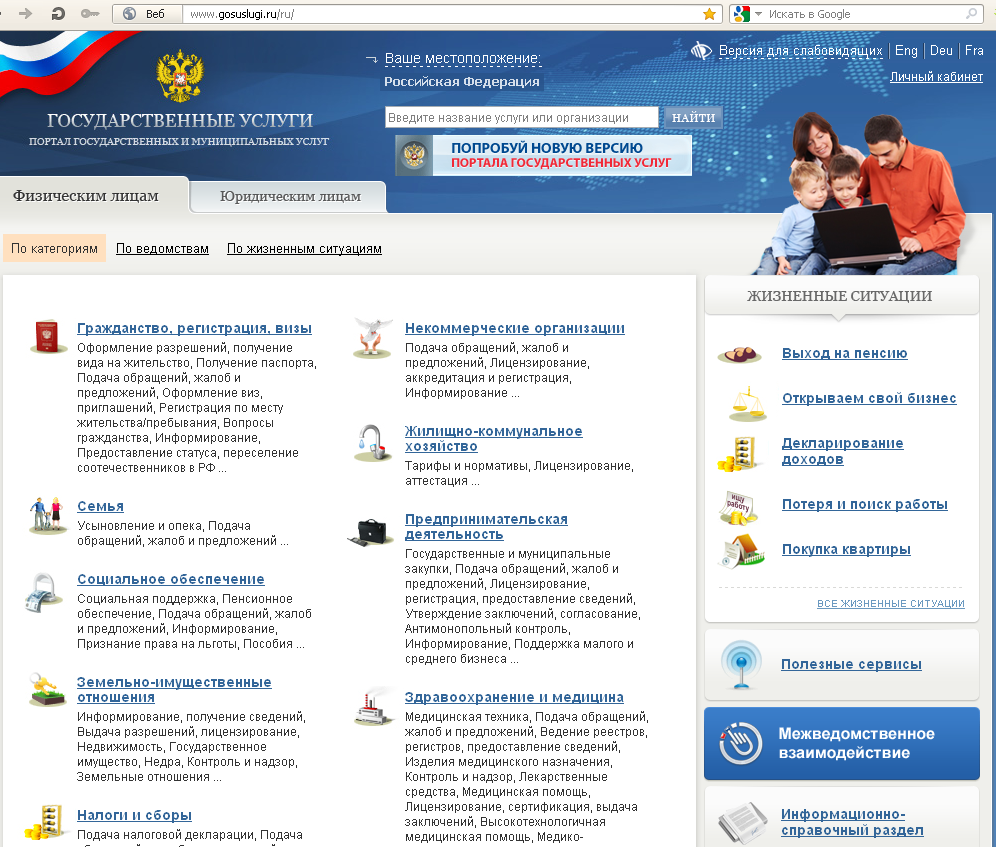Click the house icon for apartment purchase
This screenshot has width=996, height=847.
(x=742, y=550)
